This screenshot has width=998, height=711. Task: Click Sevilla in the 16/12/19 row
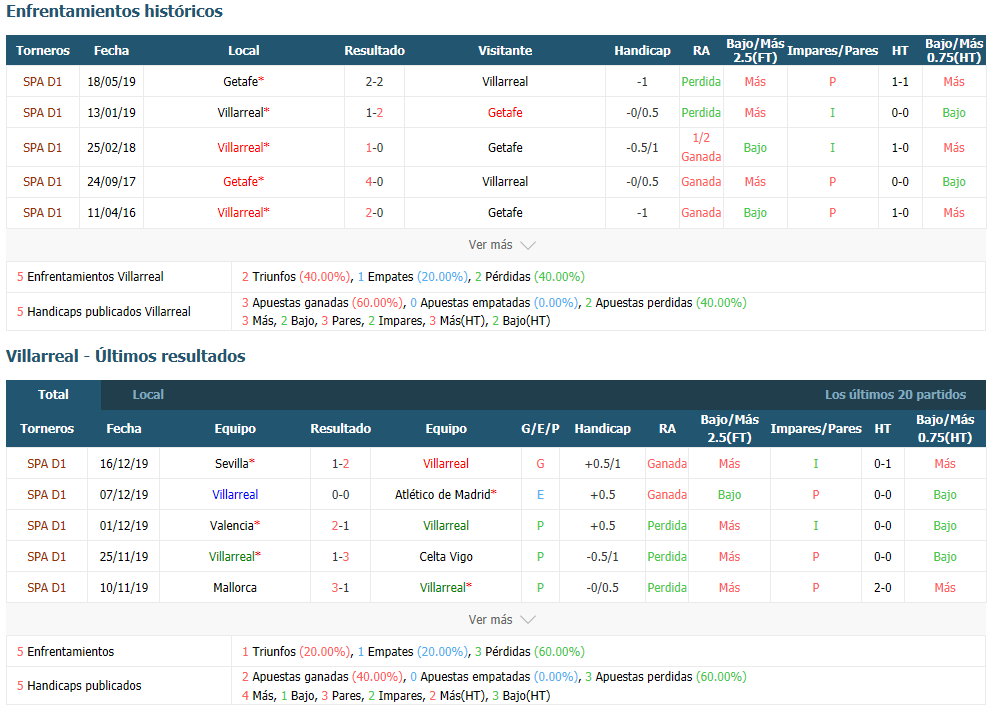pos(234,463)
